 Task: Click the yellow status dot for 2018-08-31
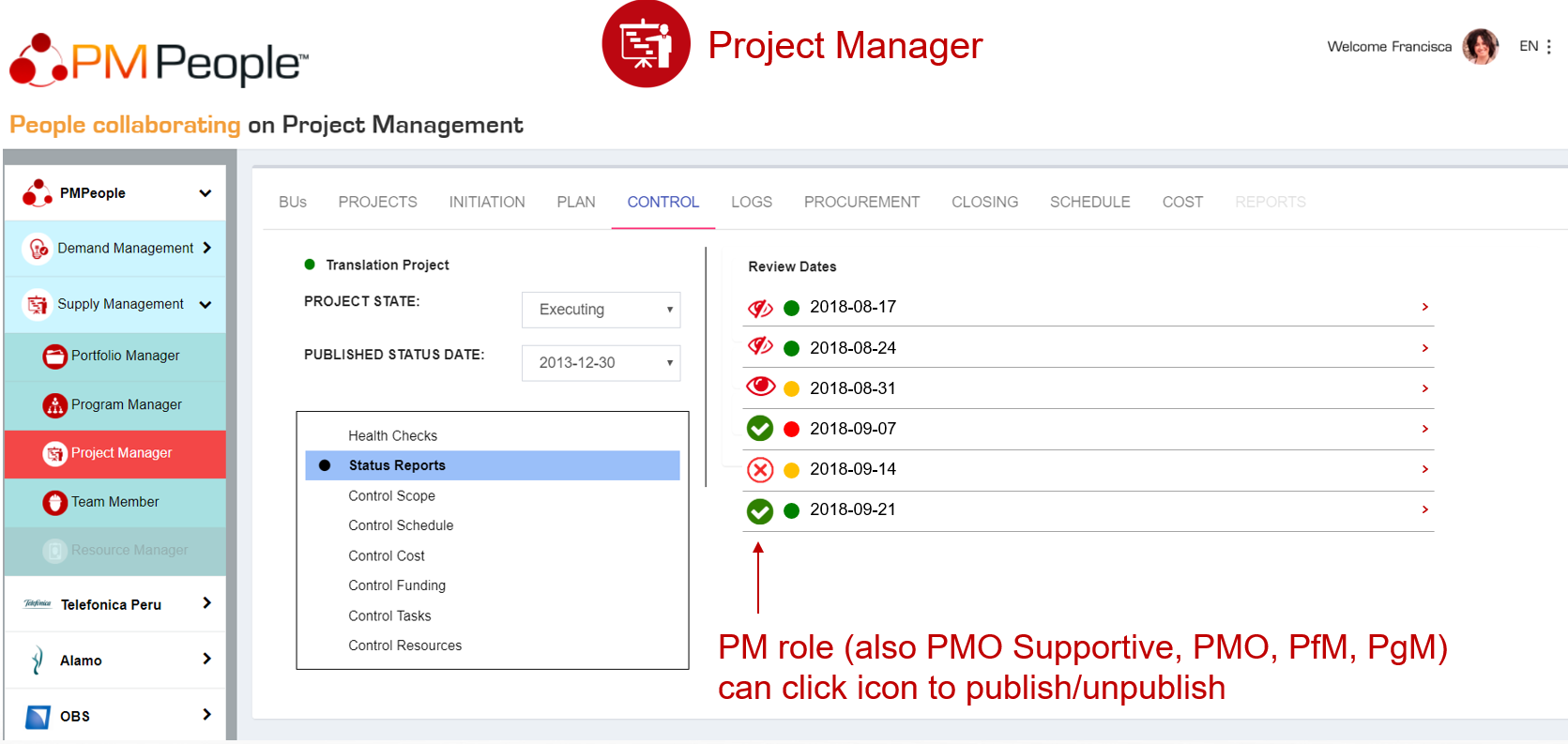click(791, 388)
